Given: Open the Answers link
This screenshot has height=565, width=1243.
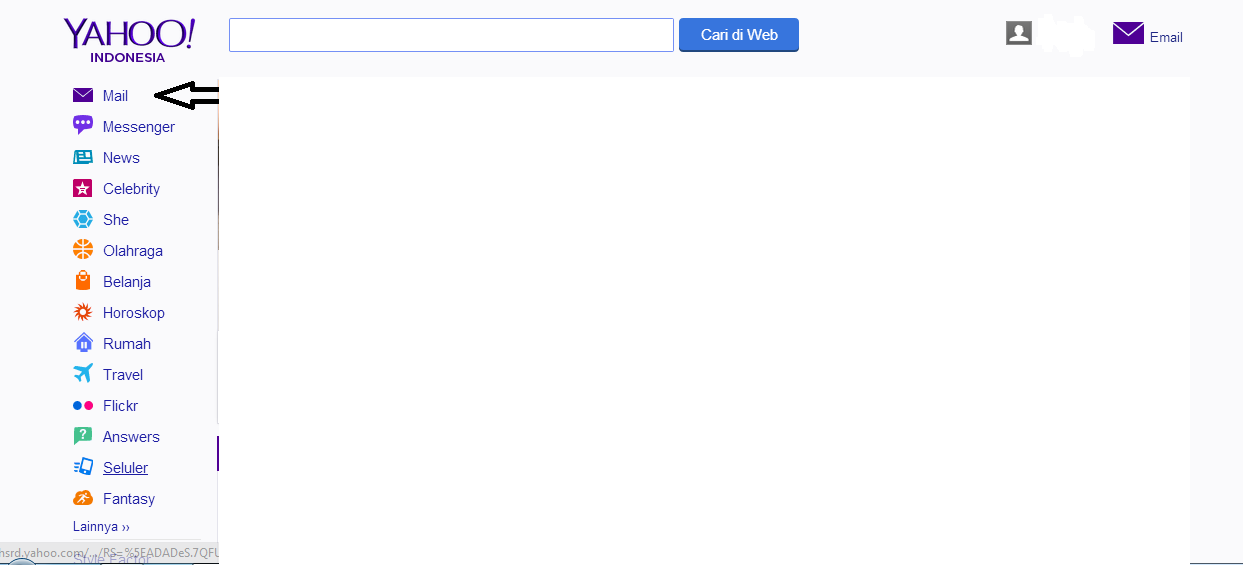Looking at the screenshot, I should tap(131, 437).
